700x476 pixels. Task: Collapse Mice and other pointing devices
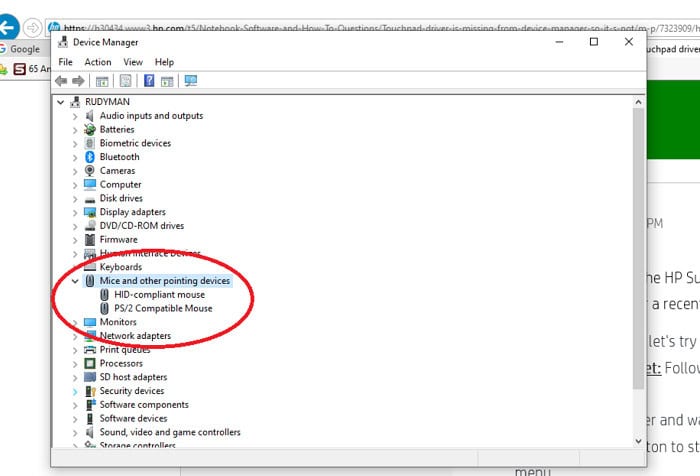(x=75, y=281)
